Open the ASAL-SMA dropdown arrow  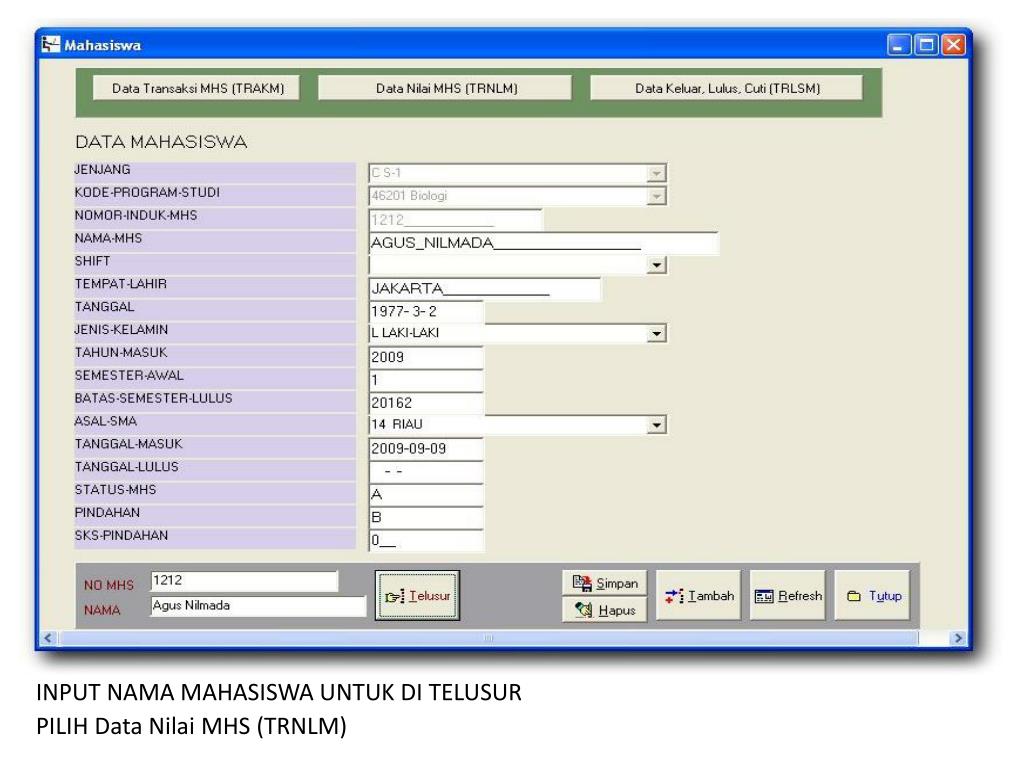tap(656, 424)
